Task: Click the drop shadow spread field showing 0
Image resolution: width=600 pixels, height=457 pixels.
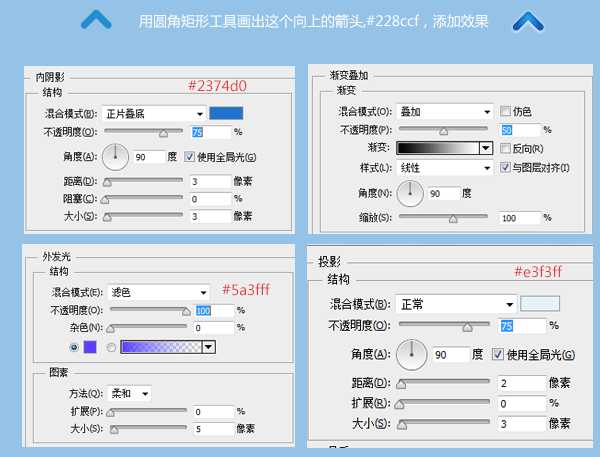Action: coord(522,403)
